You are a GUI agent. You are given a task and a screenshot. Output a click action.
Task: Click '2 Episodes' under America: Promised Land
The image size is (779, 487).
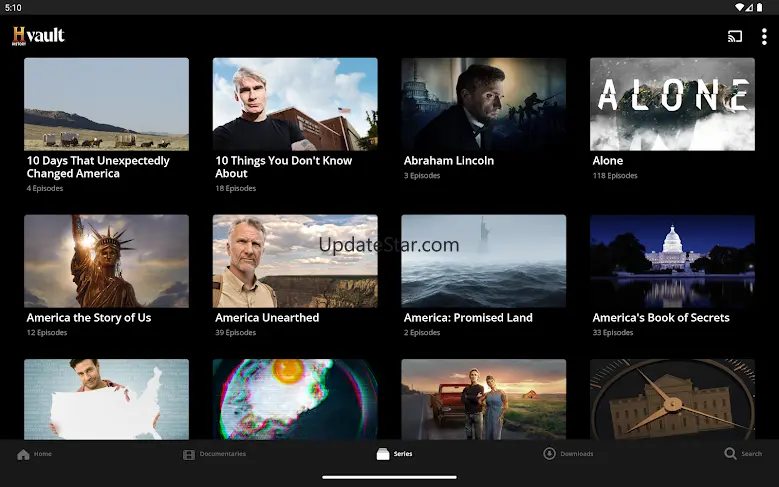click(x=422, y=332)
